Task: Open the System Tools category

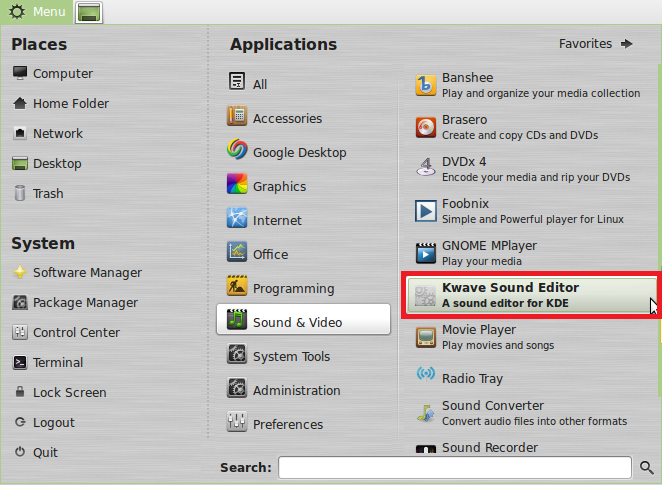Action: pyautogui.click(x=303, y=356)
